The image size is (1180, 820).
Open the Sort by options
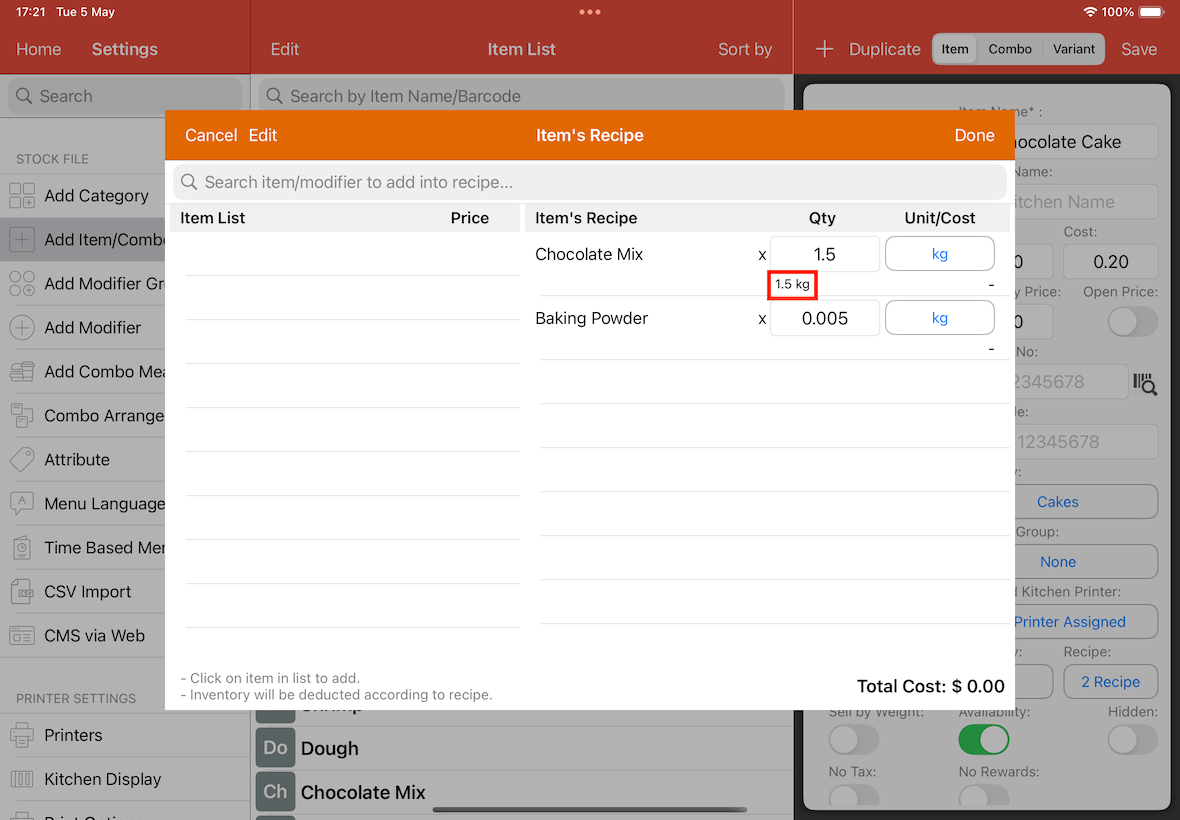coord(744,50)
